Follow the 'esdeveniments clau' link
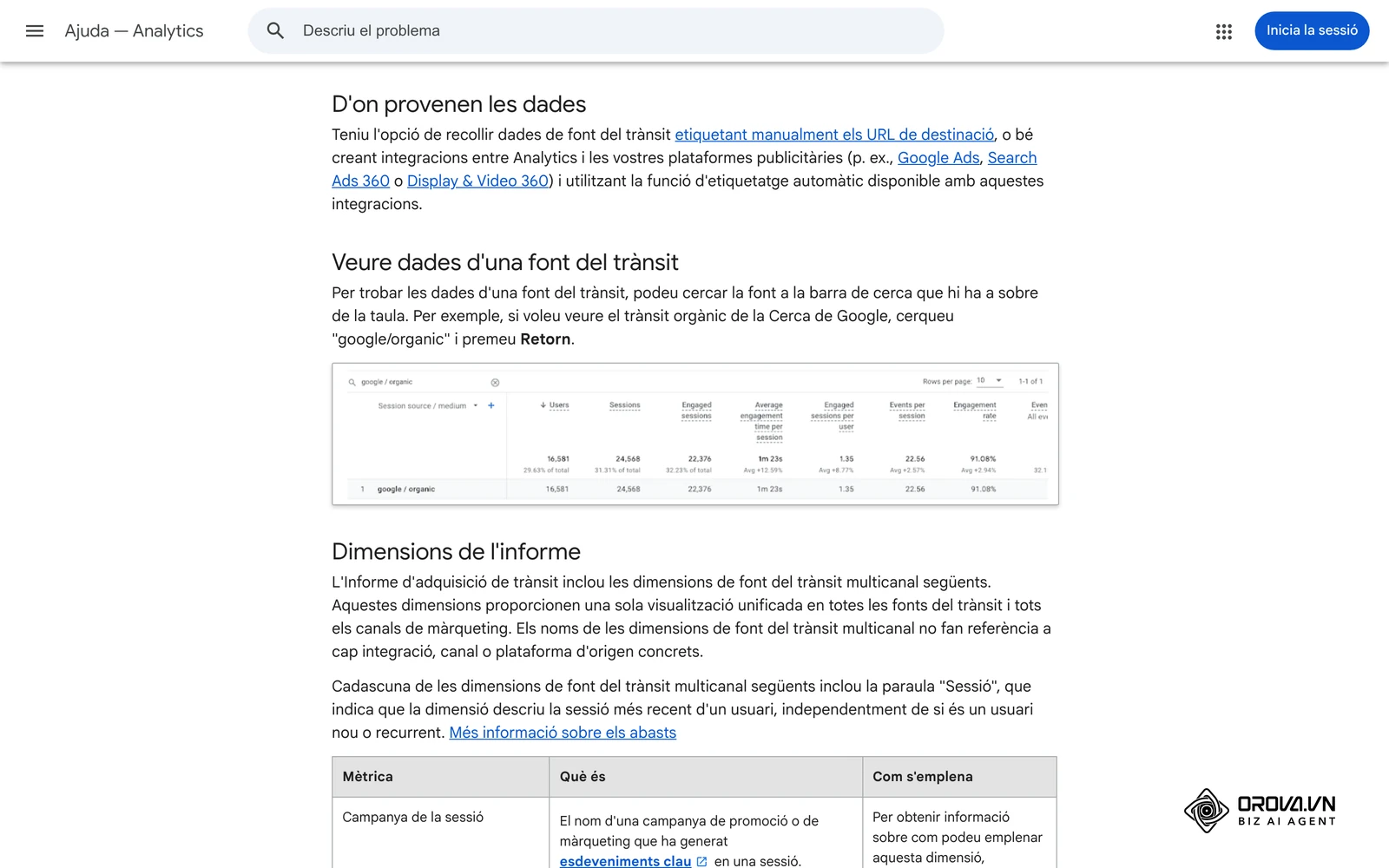Screen dimensions: 1389x868 (625, 861)
